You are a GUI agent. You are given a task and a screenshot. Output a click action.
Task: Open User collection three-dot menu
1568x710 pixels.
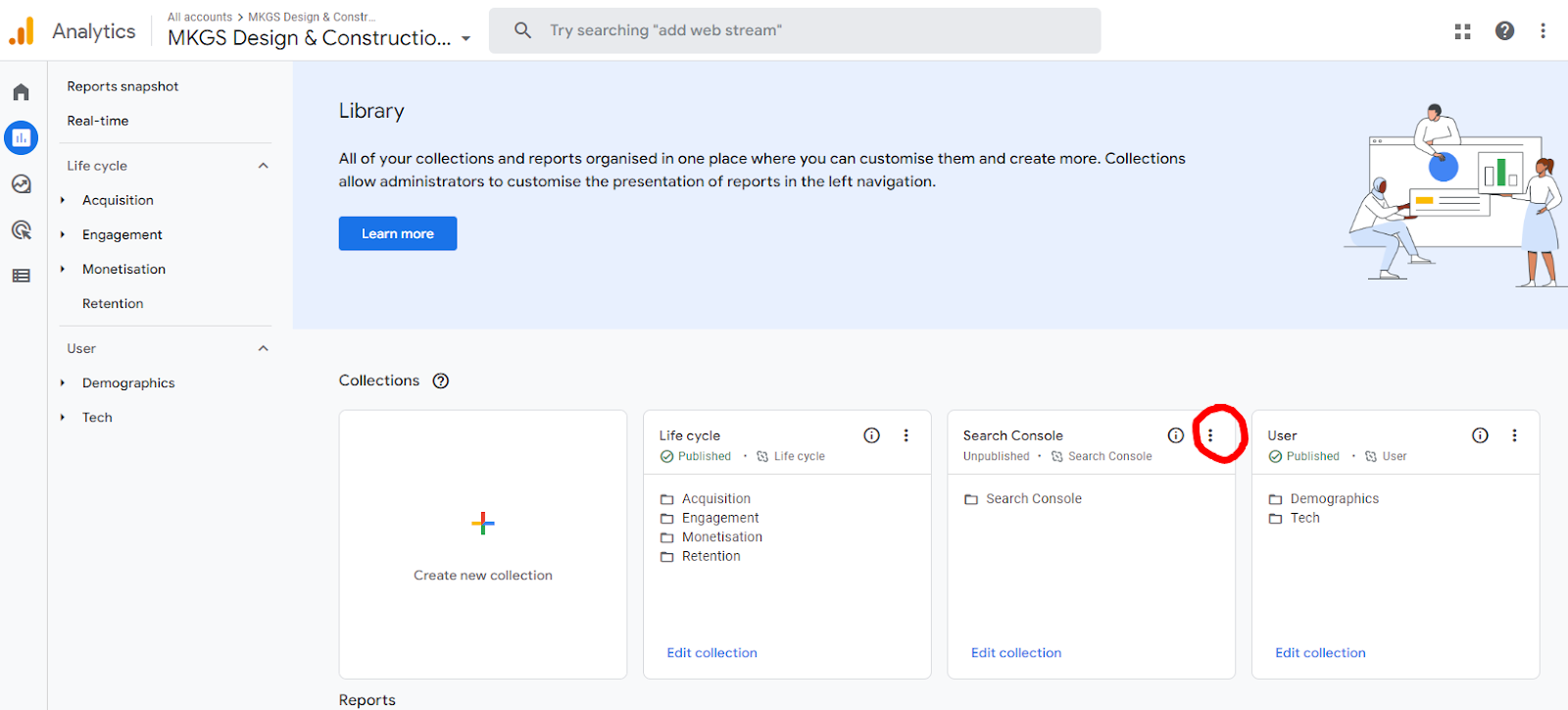(x=1514, y=435)
